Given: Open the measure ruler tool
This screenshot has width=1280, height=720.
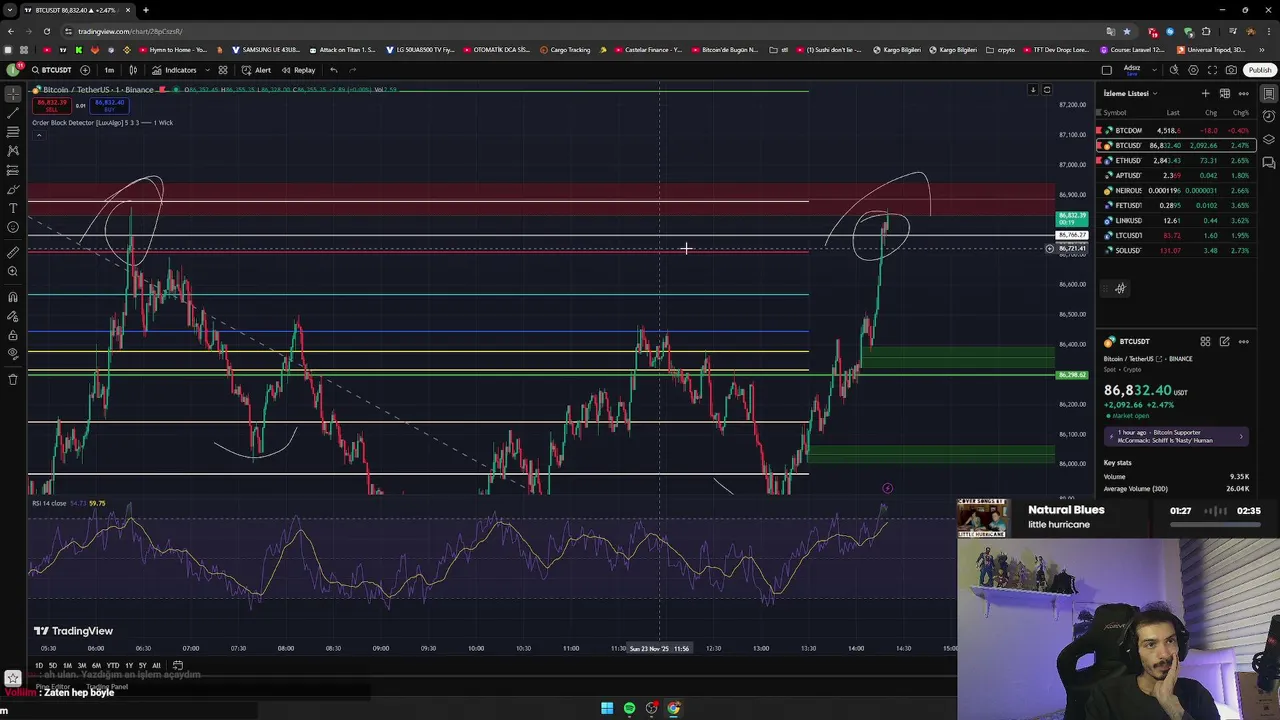Looking at the screenshot, I should click(x=13, y=253).
